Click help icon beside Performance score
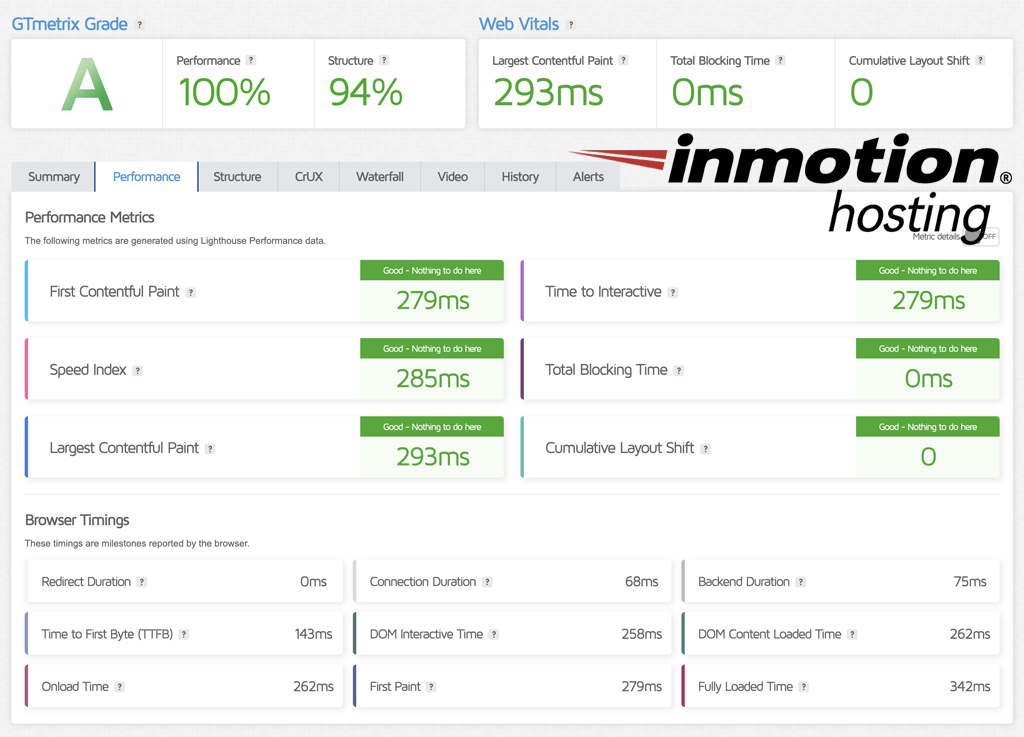1024x737 pixels. click(251, 60)
